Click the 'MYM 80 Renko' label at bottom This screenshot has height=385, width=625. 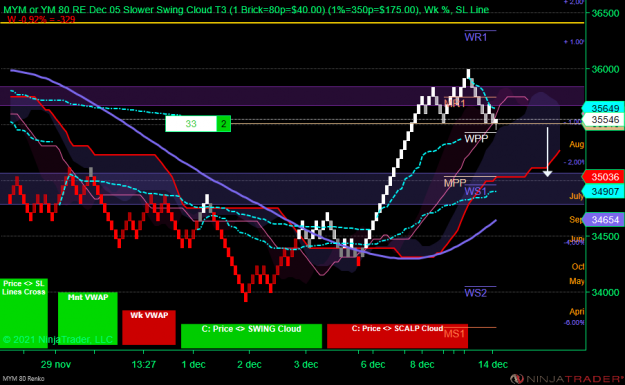coord(24,378)
